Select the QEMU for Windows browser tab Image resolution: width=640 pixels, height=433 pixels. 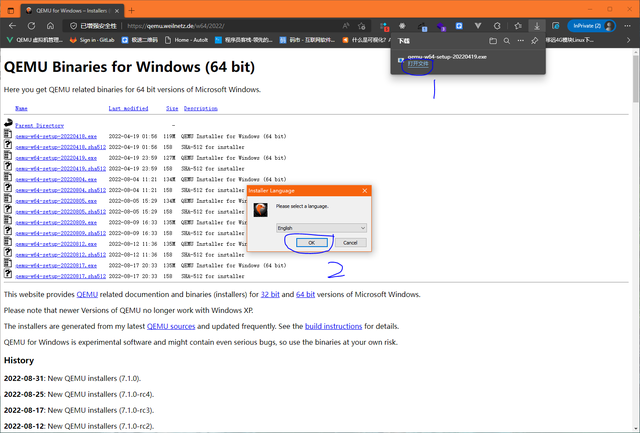72,11
